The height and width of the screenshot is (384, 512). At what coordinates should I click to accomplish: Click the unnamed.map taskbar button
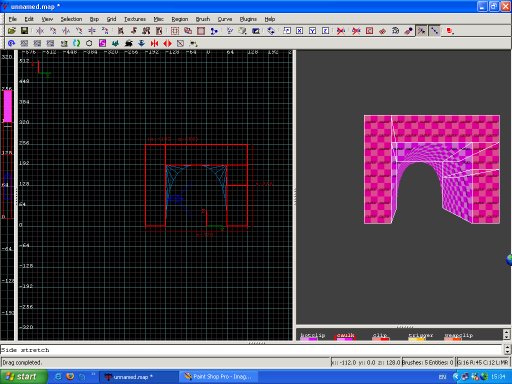[x=139, y=377]
